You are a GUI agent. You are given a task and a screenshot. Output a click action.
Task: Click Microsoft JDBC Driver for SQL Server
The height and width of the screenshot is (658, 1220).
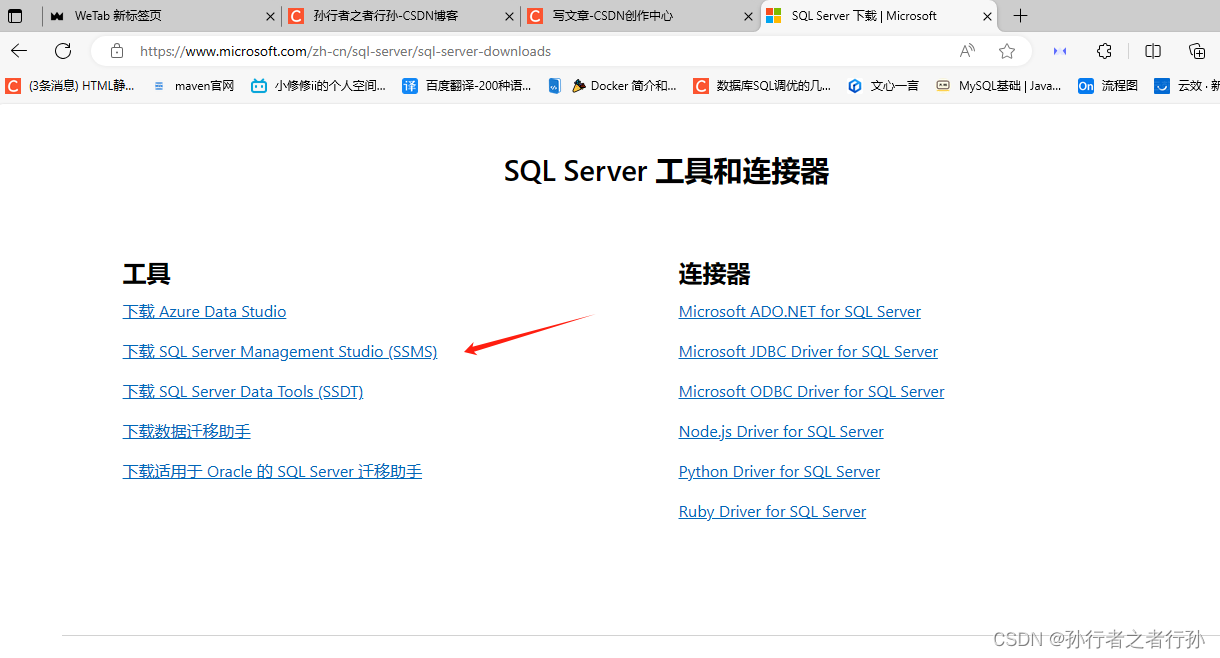[808, 351]
